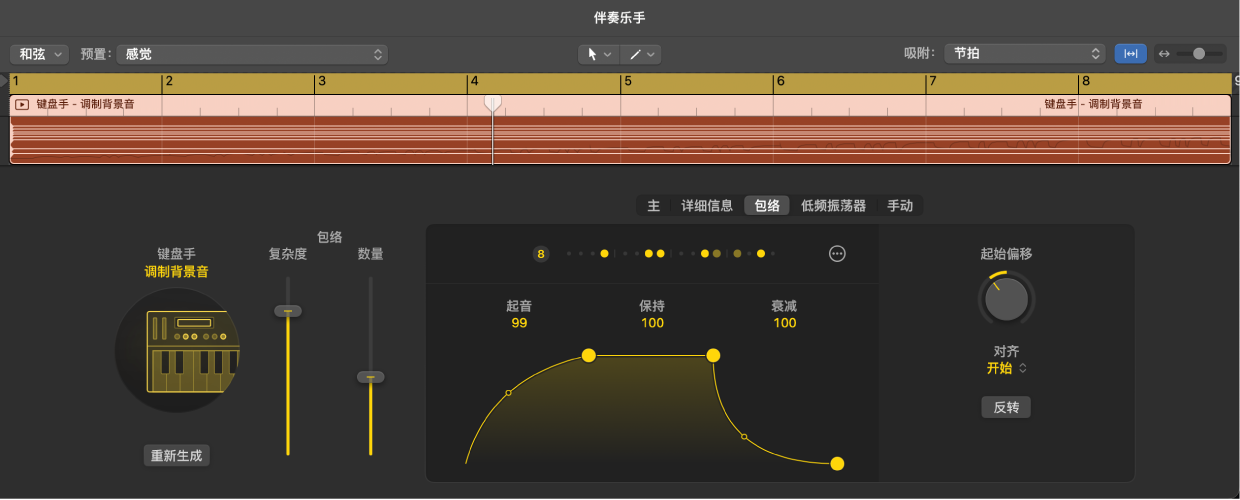Switch to the 手动 tab
The width and height of the screenshot is (1240, 500).
click(x=900, y=206)
